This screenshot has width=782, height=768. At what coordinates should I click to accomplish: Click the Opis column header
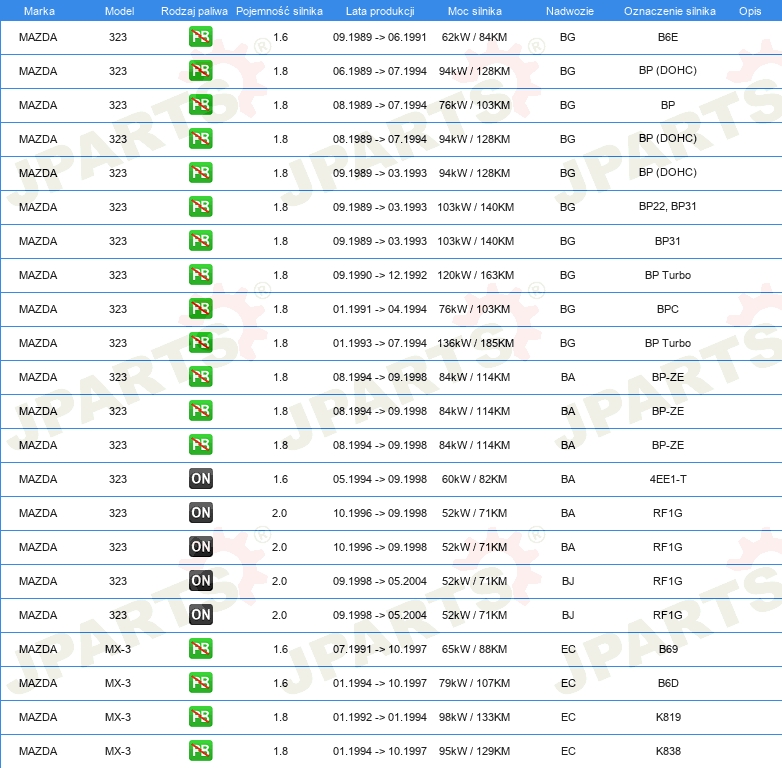[x=750, y=11]
